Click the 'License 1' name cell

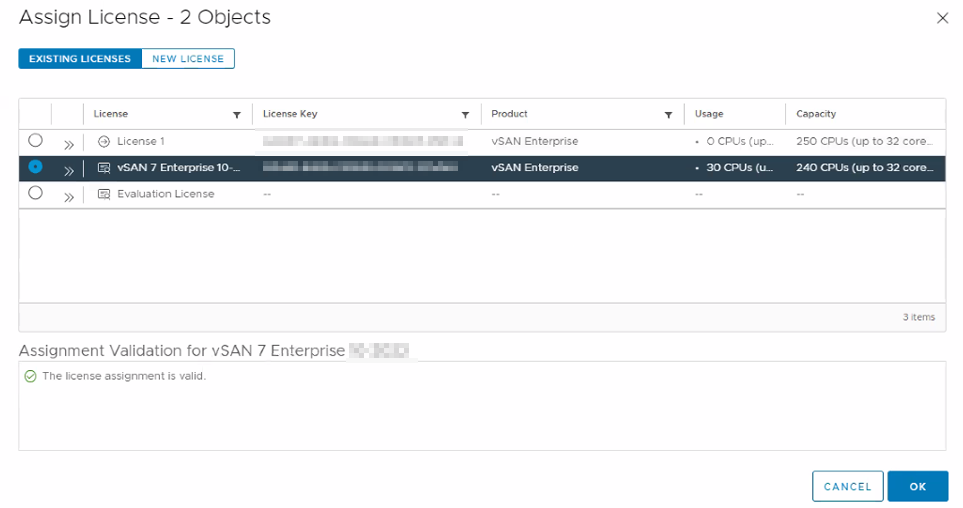pos(141,141)
